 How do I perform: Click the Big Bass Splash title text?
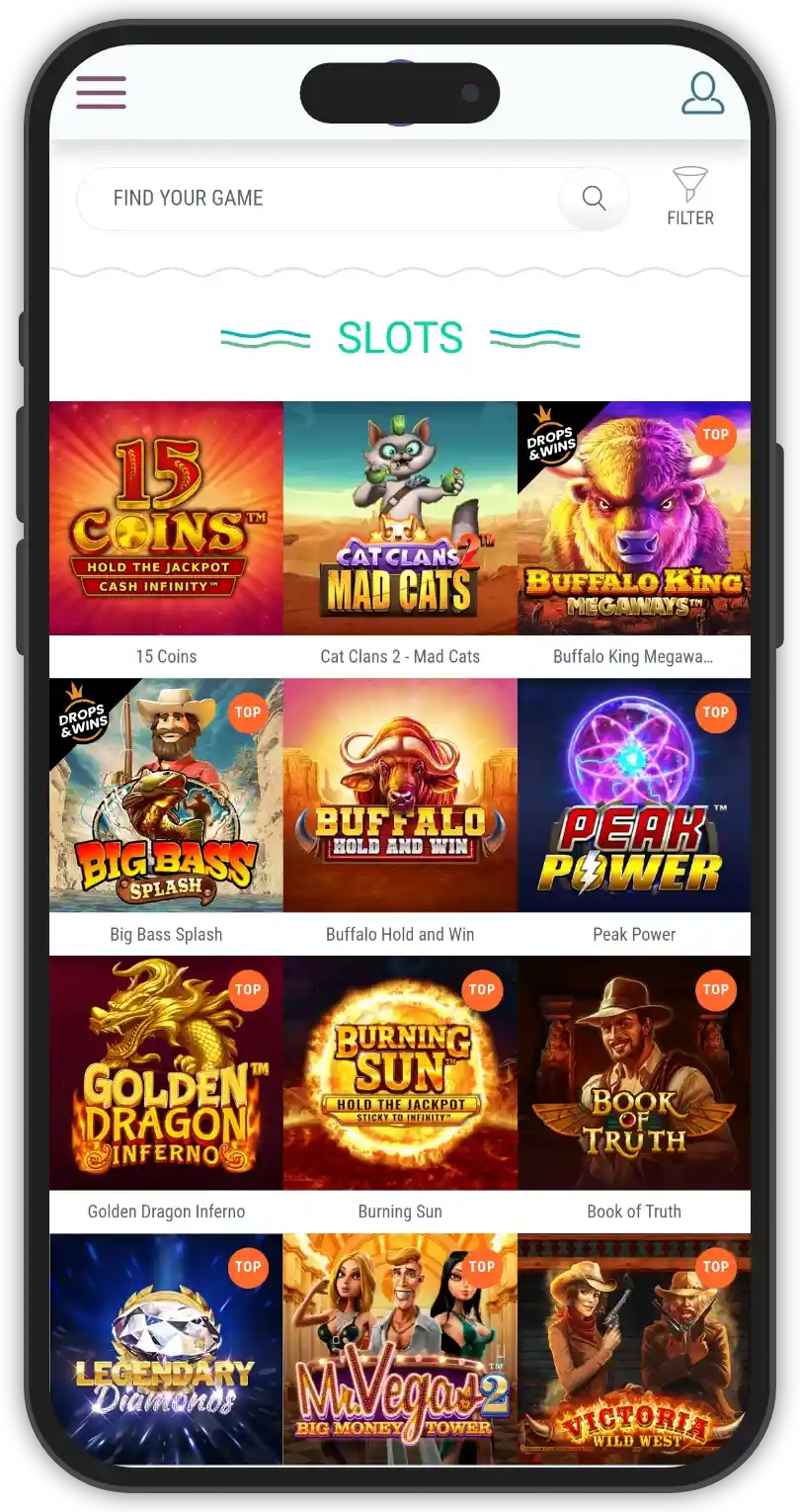[166, 934]
